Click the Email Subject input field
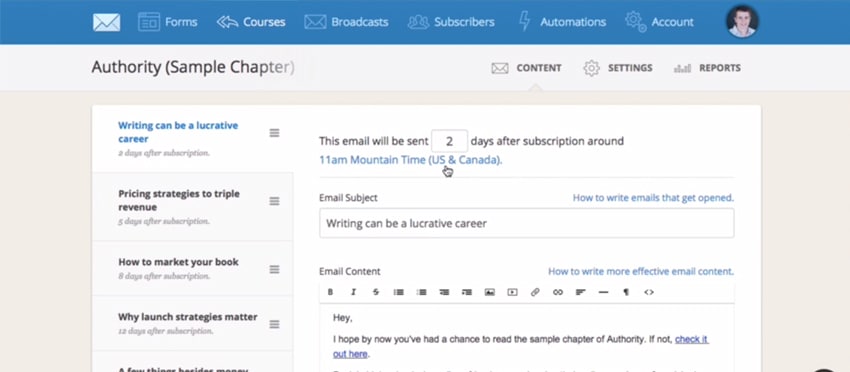 pyautogui.click(x=526, y=223)
